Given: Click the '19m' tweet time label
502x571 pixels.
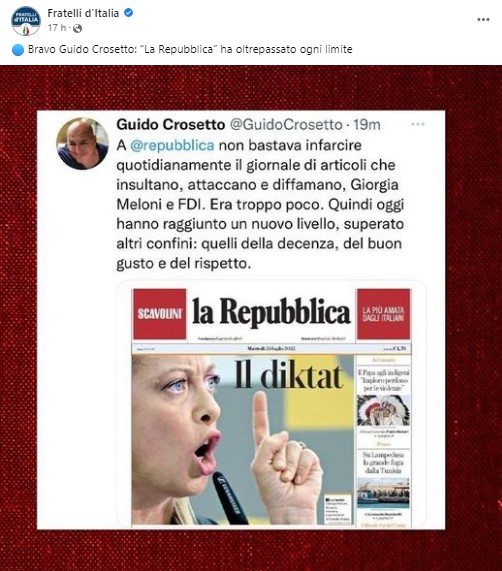Looking at the screenshot, I should pos(367,125).
